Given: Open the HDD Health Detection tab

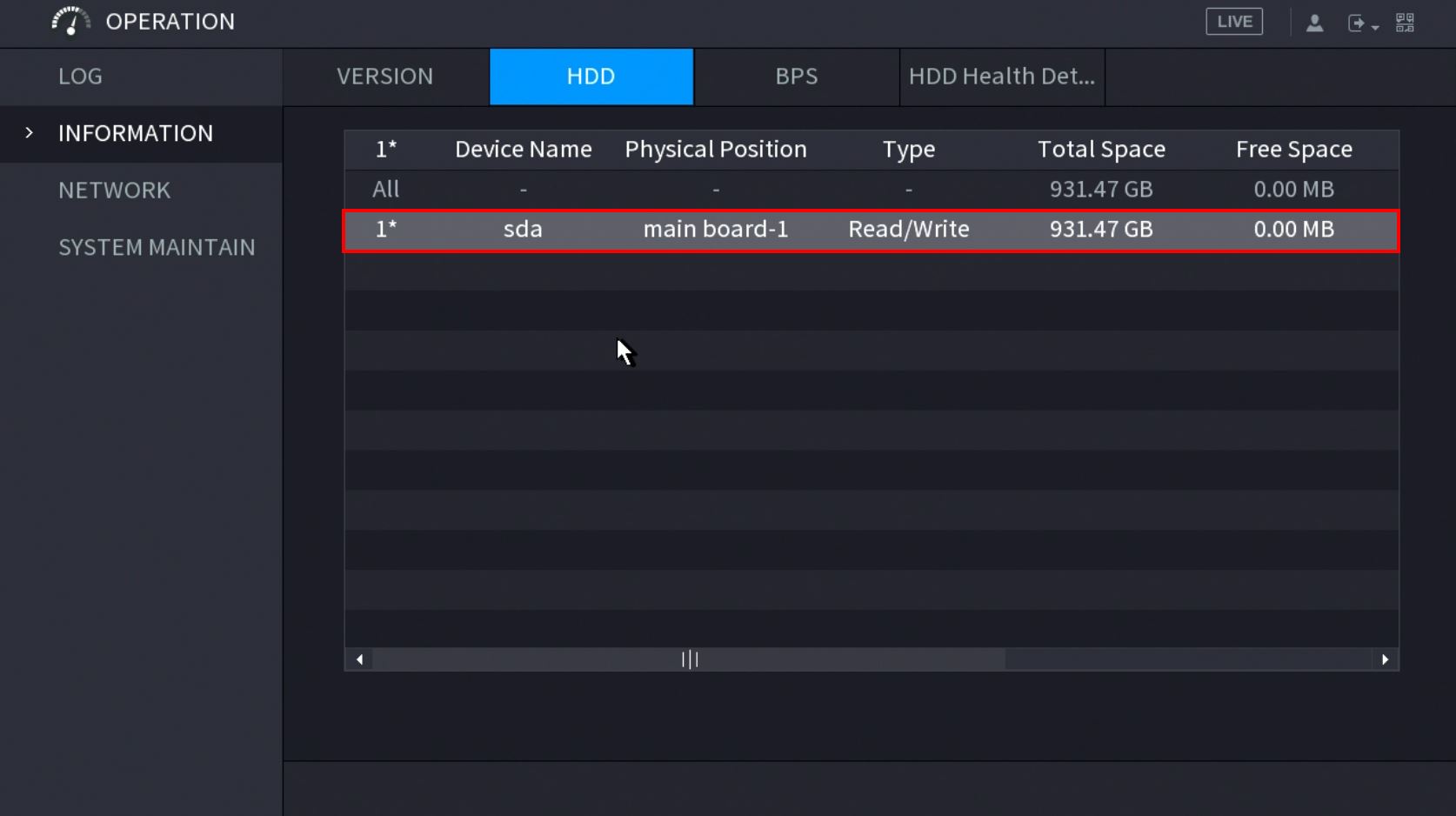Looking at the screenshot, I should pyautogui.click(x=1002, y=77).
